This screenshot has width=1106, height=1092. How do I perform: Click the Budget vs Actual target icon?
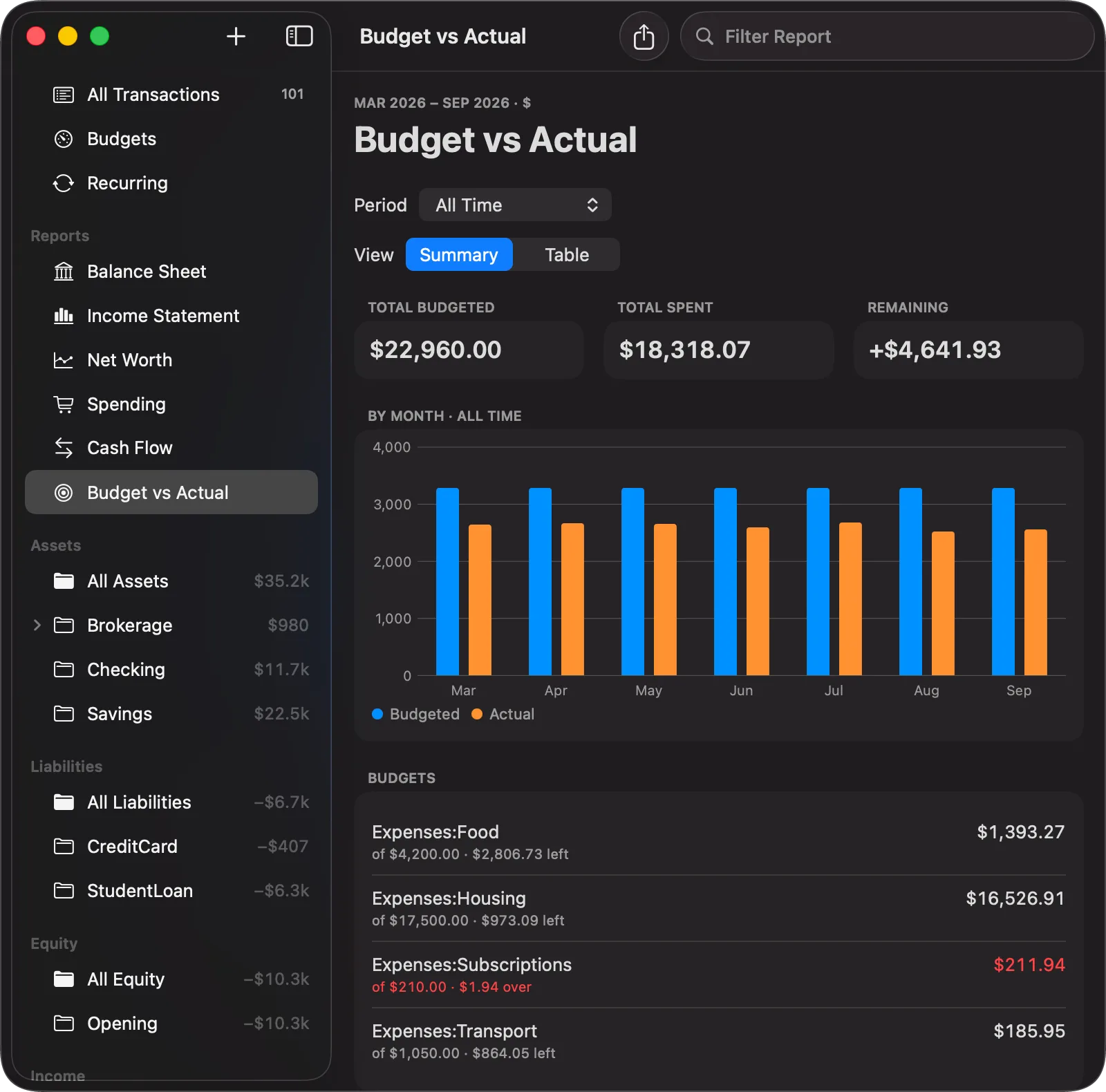[64, 493]
